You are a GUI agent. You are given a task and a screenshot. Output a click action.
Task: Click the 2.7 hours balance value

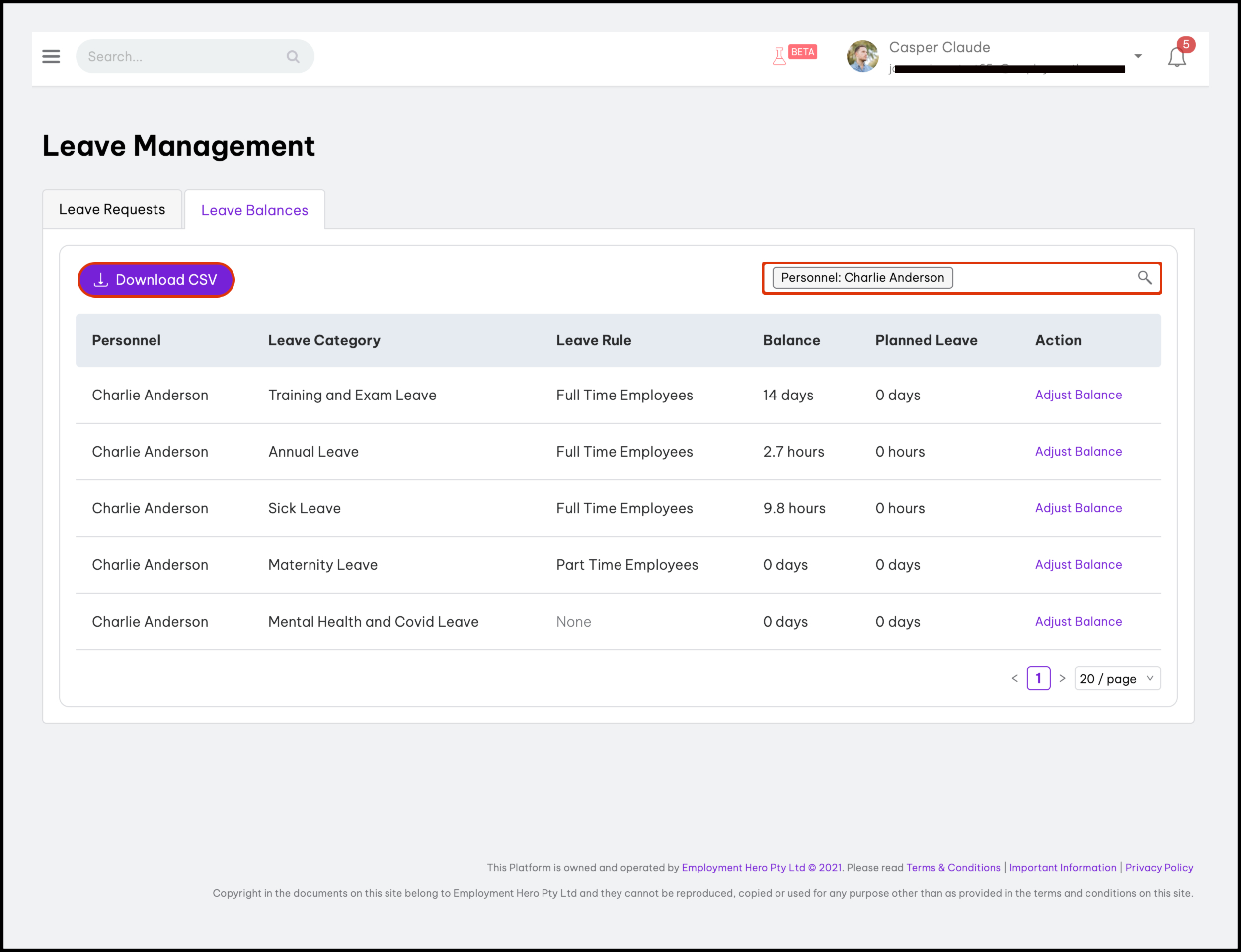point(793,452)
